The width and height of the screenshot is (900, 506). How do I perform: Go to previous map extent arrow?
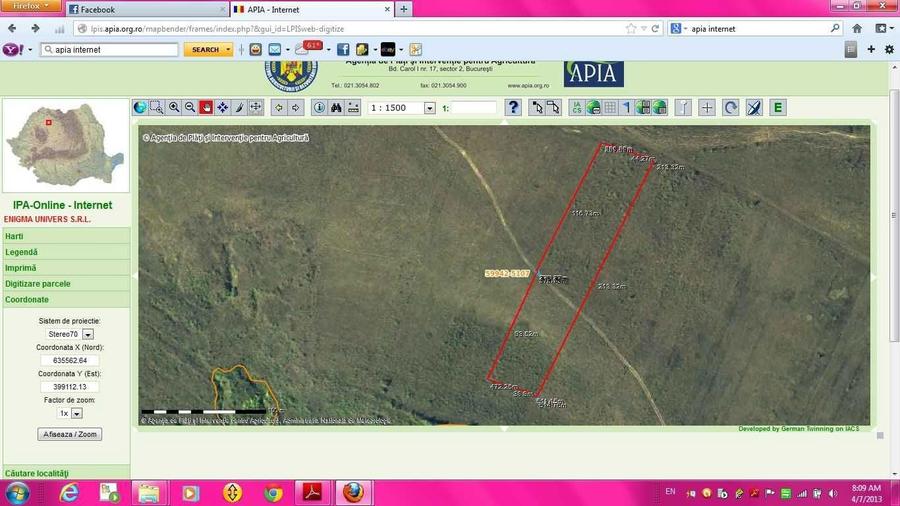point(279,108)
